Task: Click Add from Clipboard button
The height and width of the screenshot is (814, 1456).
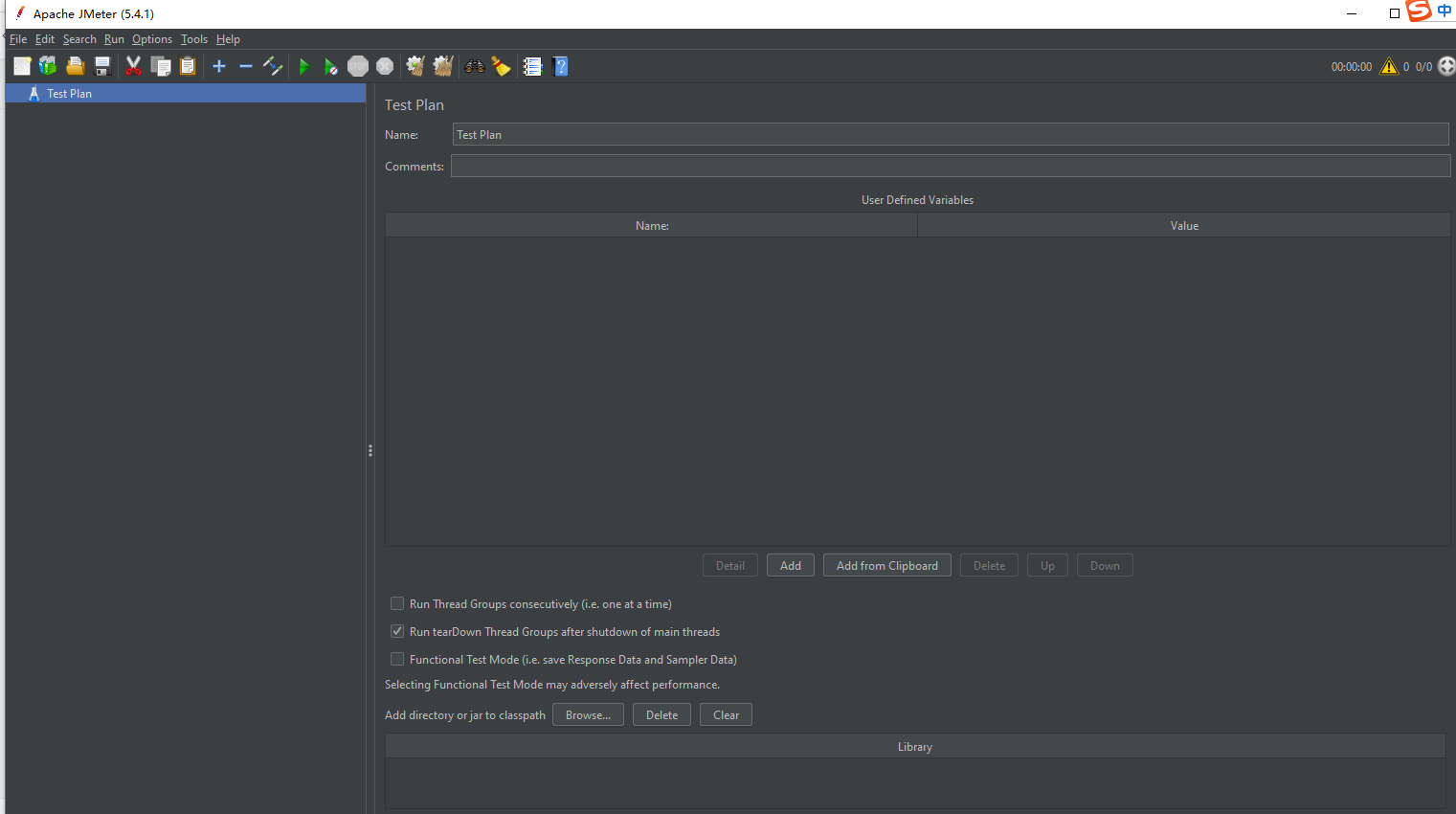Action: [887, 566]
